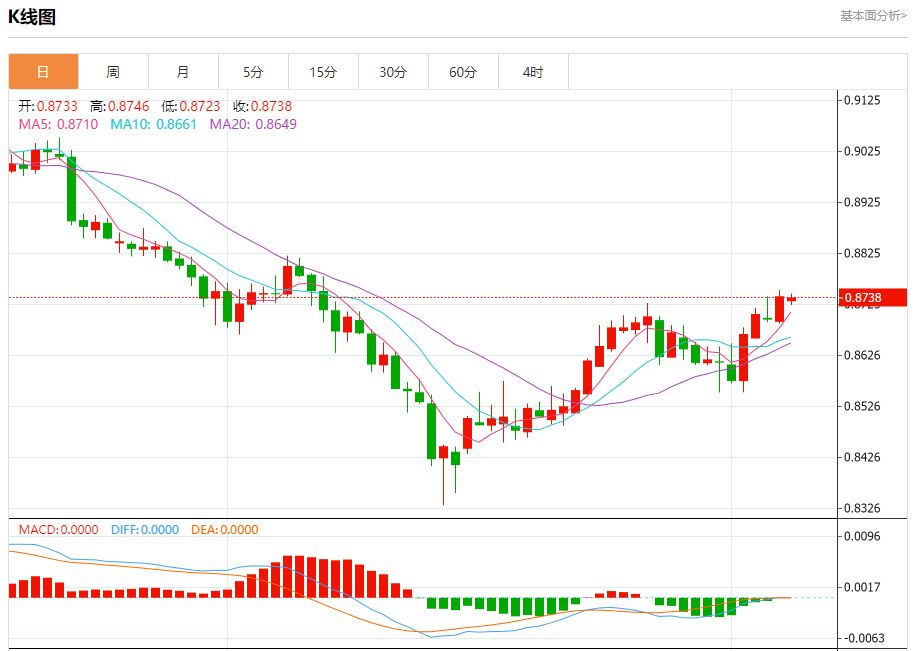Click the MACD indicator label
917x651 pixels.
pyautogui.click(x=58, y=530)
